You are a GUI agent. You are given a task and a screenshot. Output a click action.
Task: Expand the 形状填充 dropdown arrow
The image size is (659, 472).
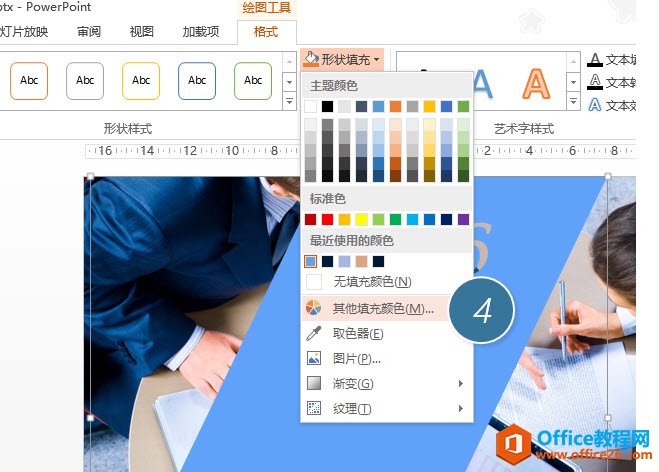[376, 59]
